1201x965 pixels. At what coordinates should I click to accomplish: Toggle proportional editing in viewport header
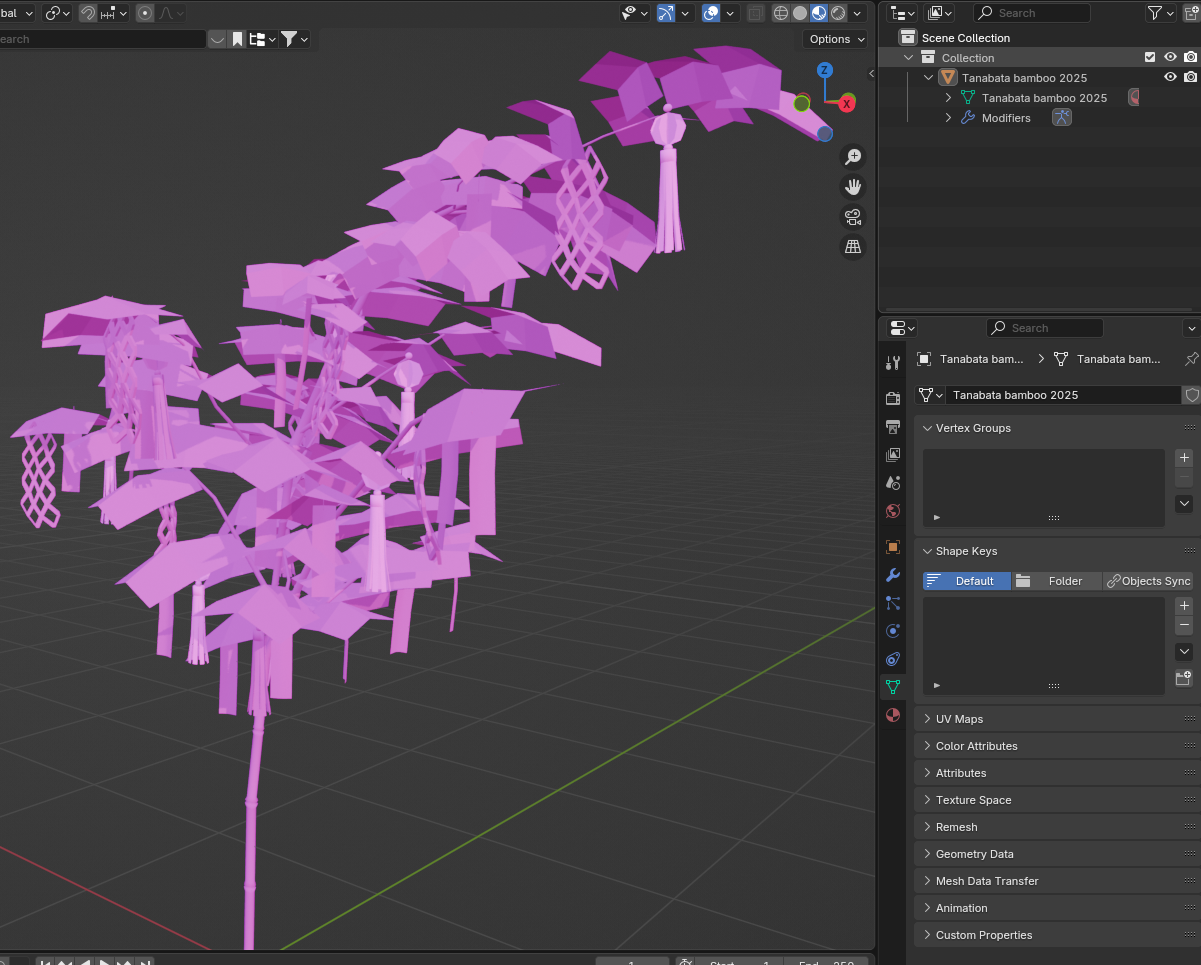145,13
